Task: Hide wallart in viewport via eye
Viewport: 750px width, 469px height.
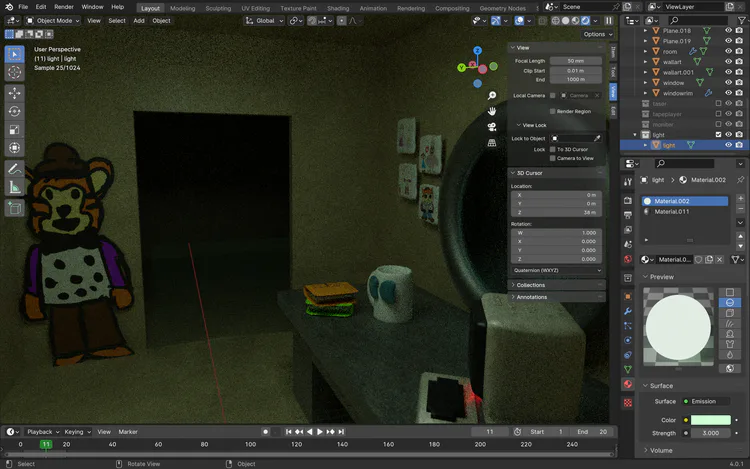Action: (x=728, y=62)
